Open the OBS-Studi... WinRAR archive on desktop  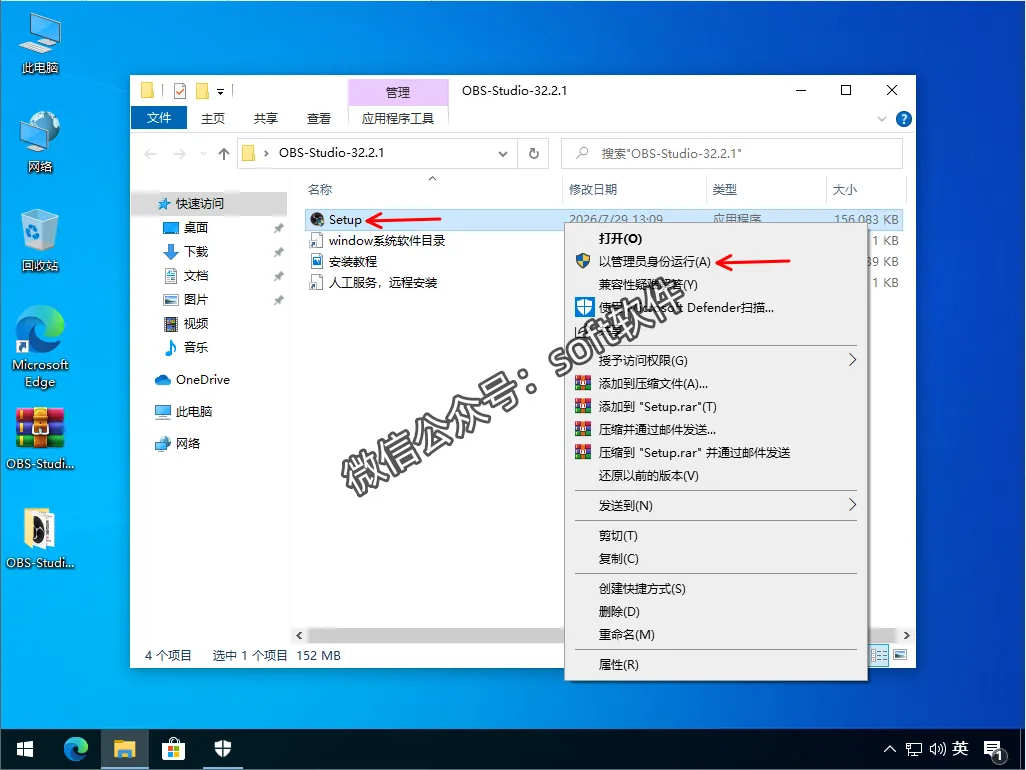point(40,438)
